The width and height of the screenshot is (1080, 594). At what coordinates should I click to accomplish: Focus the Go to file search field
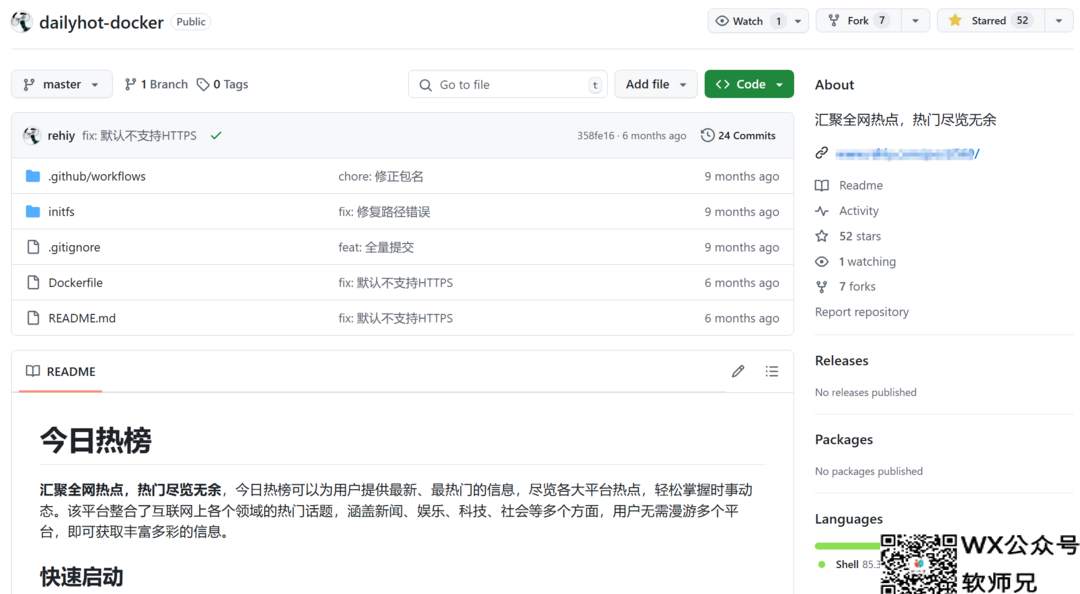(508, 84)
